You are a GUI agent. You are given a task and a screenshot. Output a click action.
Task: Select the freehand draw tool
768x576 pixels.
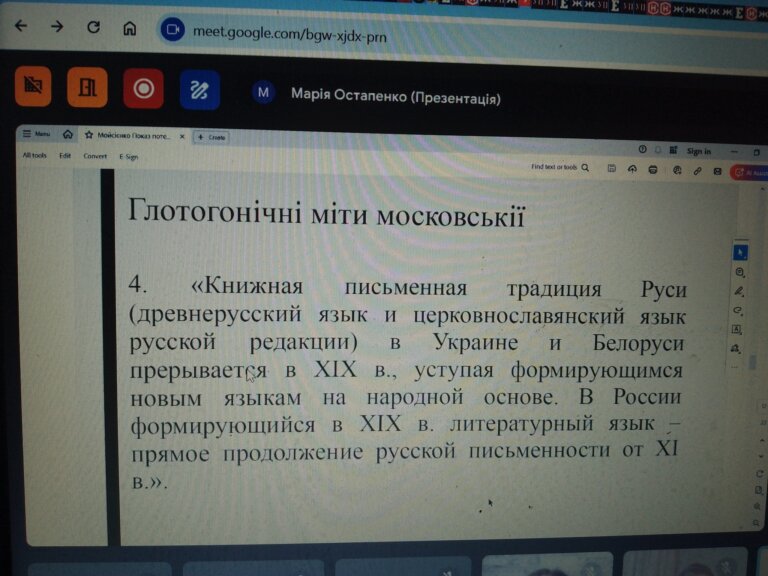point(738,310)
